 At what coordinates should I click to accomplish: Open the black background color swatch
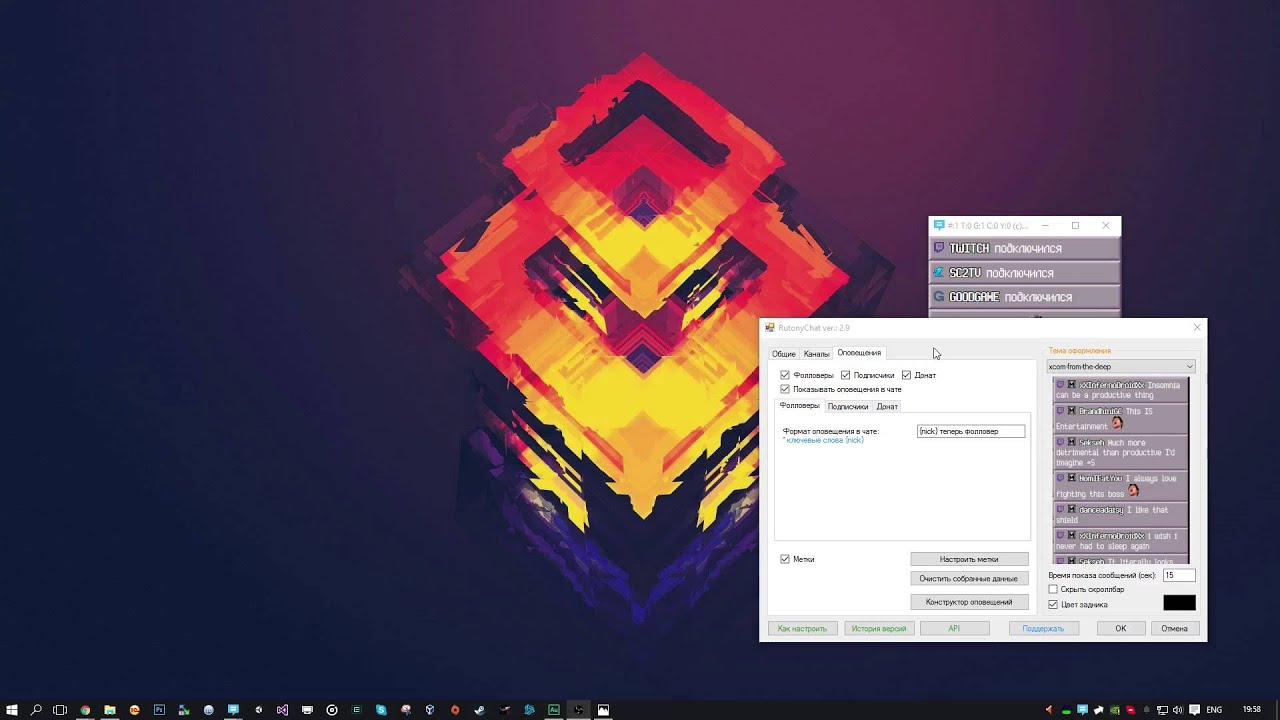1179,602
